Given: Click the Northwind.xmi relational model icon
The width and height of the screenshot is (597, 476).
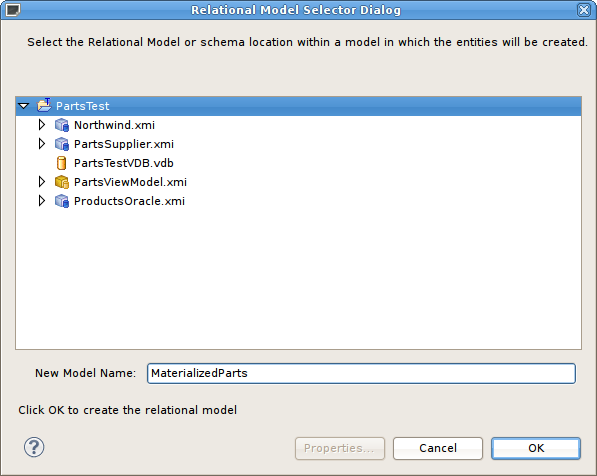Looking at the screenshot, I should coord(62,125).
